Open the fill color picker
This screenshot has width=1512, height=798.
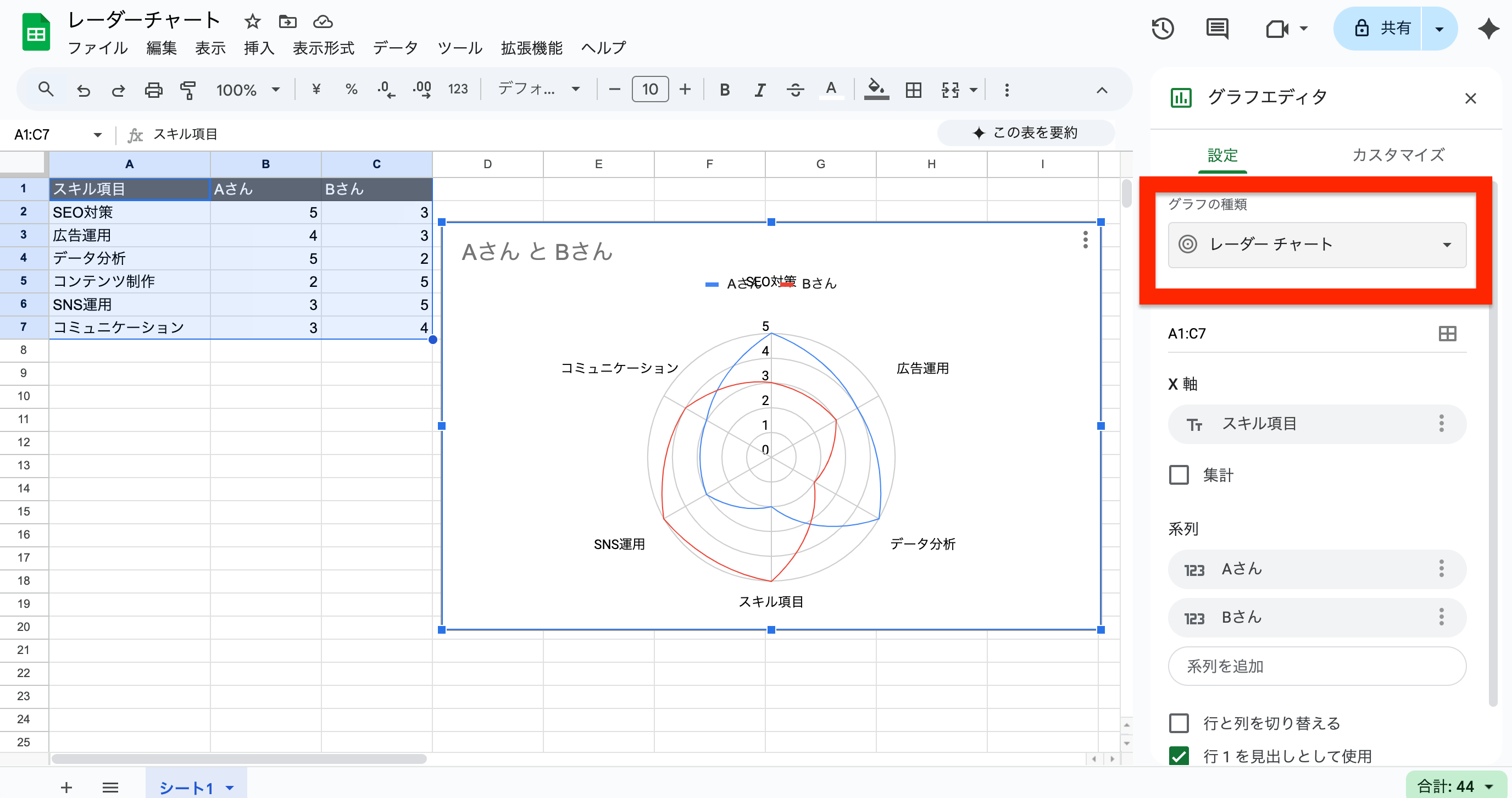(x=876, y=90)
